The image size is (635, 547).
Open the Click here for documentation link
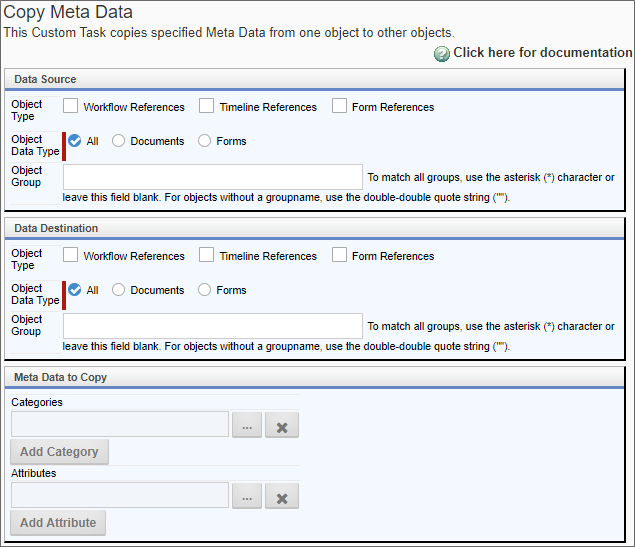pyautogui.click(x=542, y=53)
